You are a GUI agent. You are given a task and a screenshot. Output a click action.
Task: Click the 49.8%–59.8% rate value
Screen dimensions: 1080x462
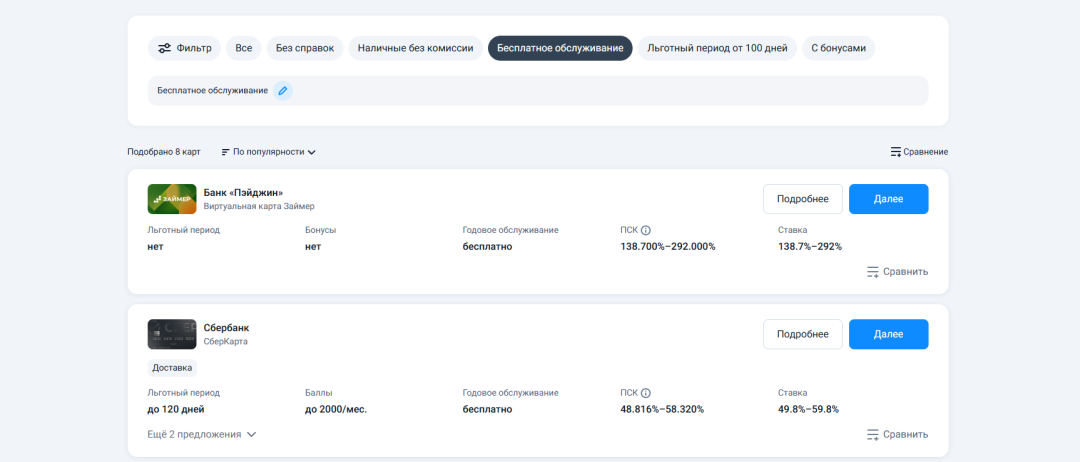coord(808,410)
